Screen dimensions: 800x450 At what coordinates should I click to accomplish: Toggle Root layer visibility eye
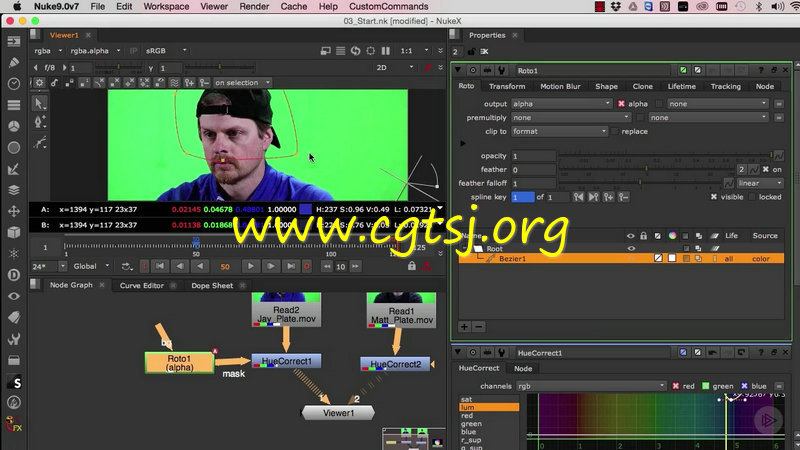click(631, 248)
